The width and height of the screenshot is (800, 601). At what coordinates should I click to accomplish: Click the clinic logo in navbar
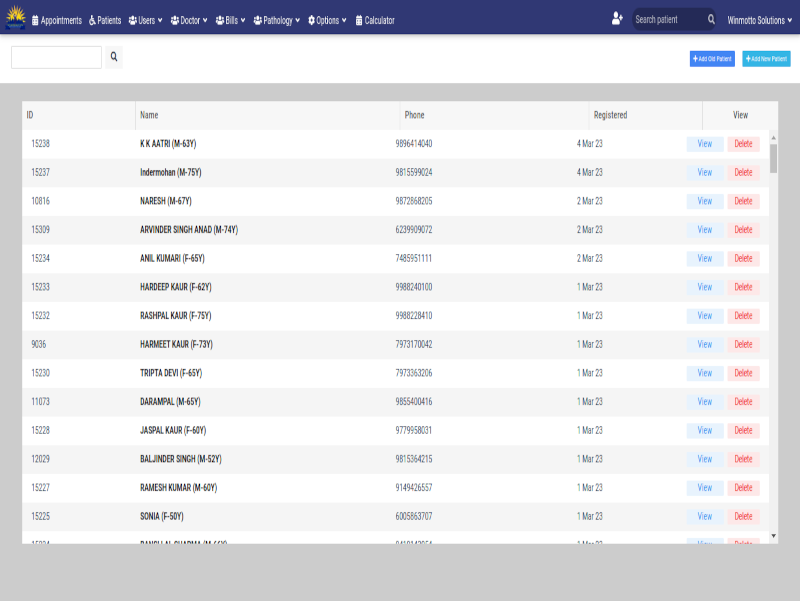(15, 19)
